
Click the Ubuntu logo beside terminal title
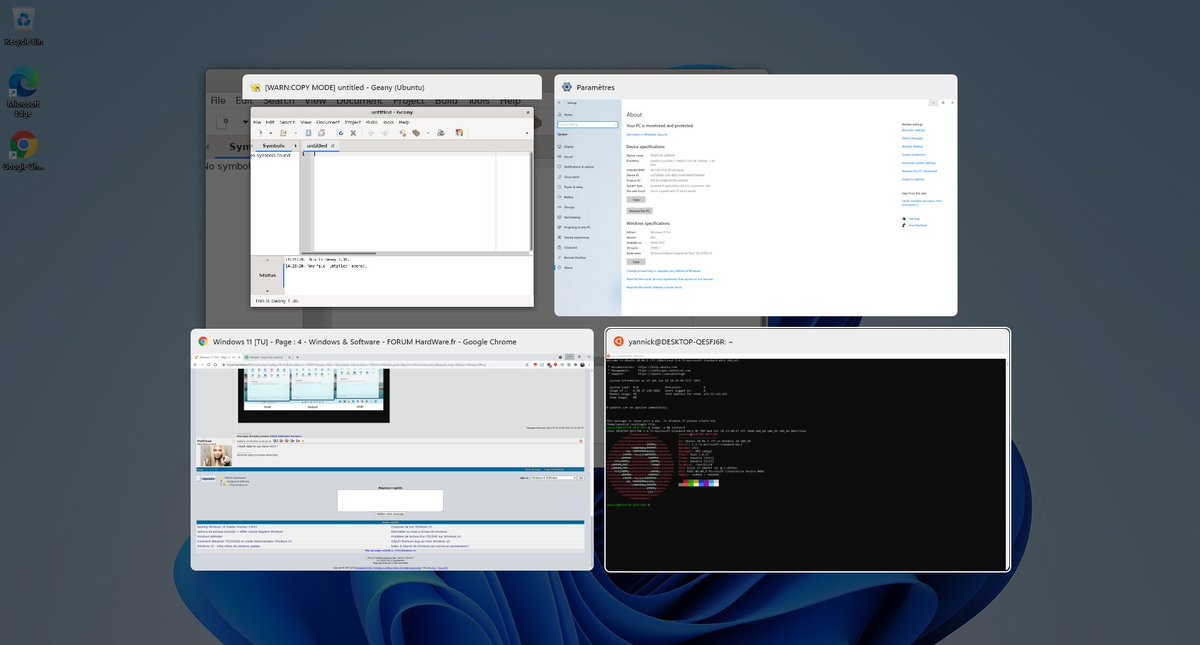(618, 341)
